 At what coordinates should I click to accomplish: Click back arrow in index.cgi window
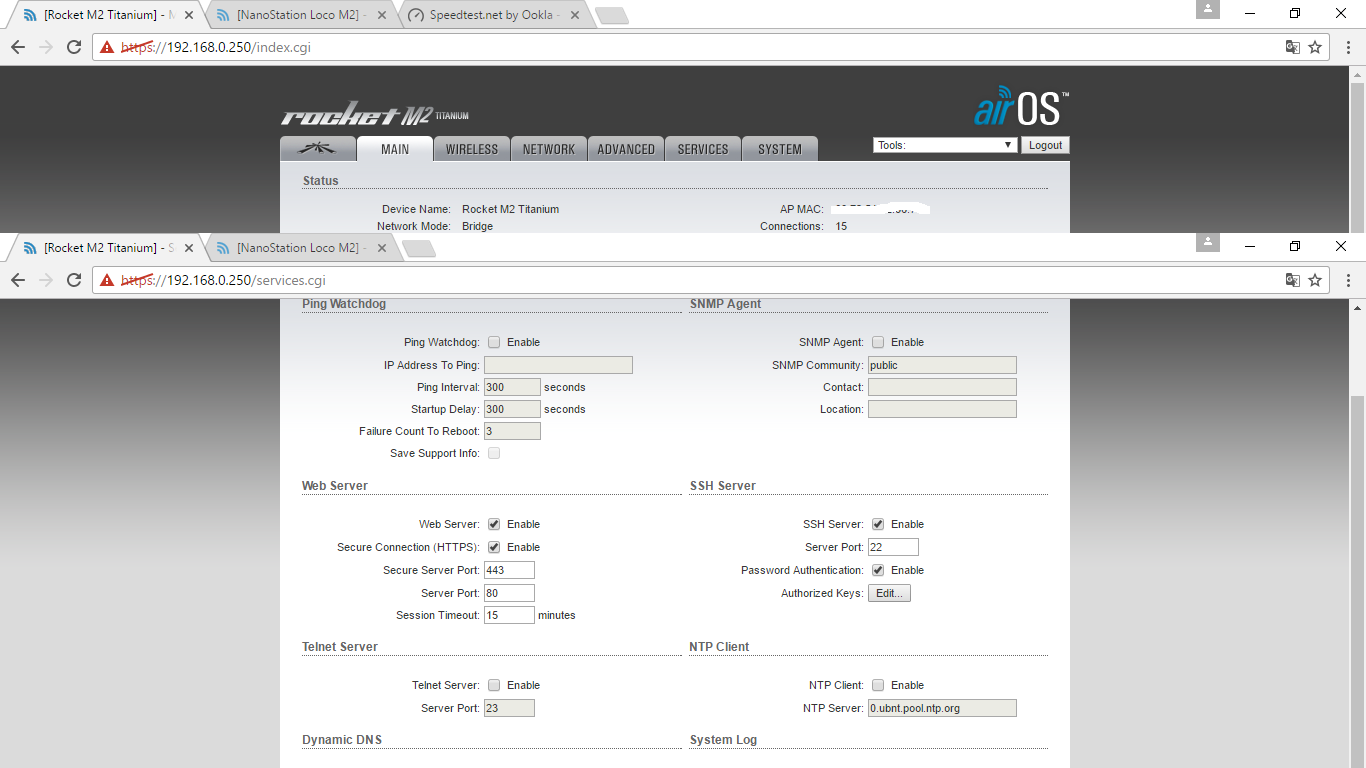18,47
